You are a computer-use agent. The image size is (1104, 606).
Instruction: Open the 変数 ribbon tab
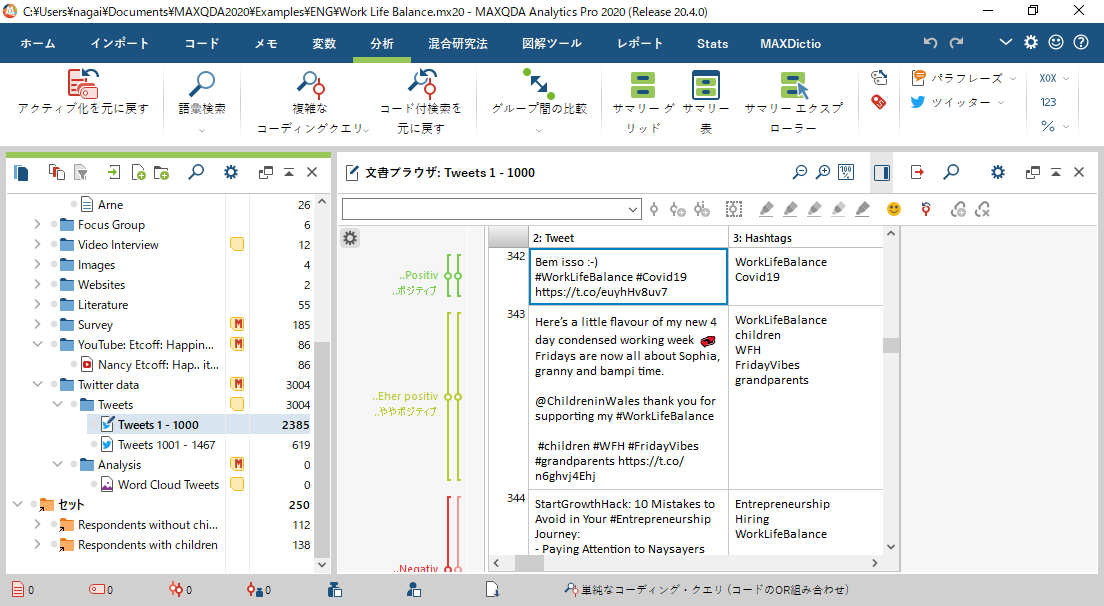point(324,44)
